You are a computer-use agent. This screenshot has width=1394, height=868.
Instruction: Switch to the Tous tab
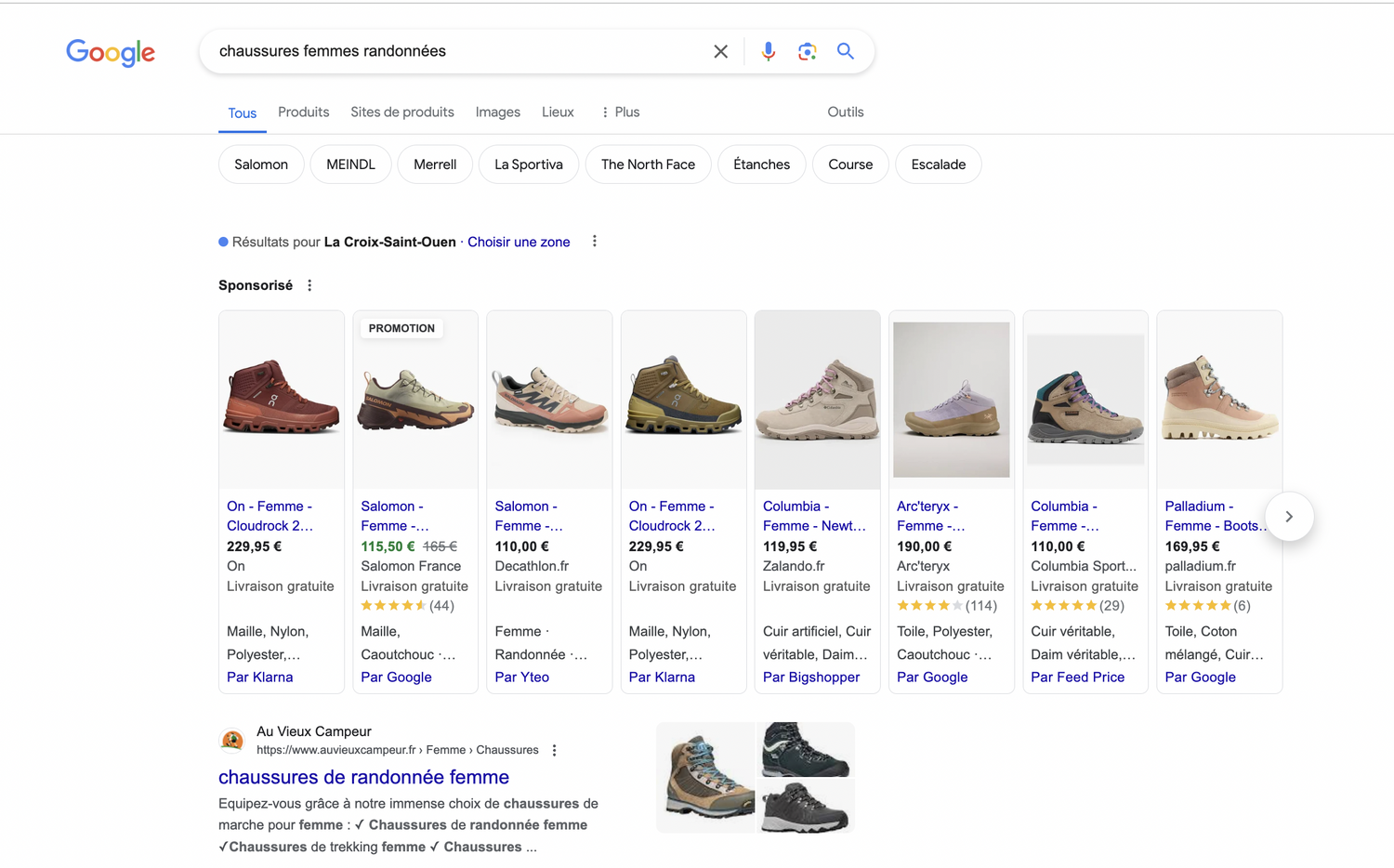pos(243,113)
